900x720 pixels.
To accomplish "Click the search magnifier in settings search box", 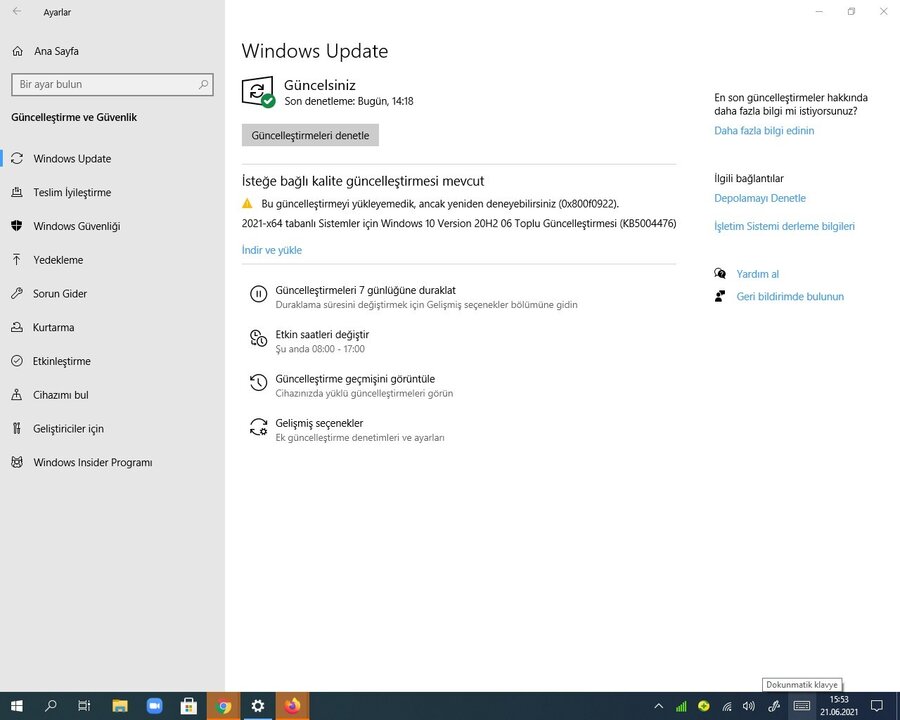I will click(203, 84).
